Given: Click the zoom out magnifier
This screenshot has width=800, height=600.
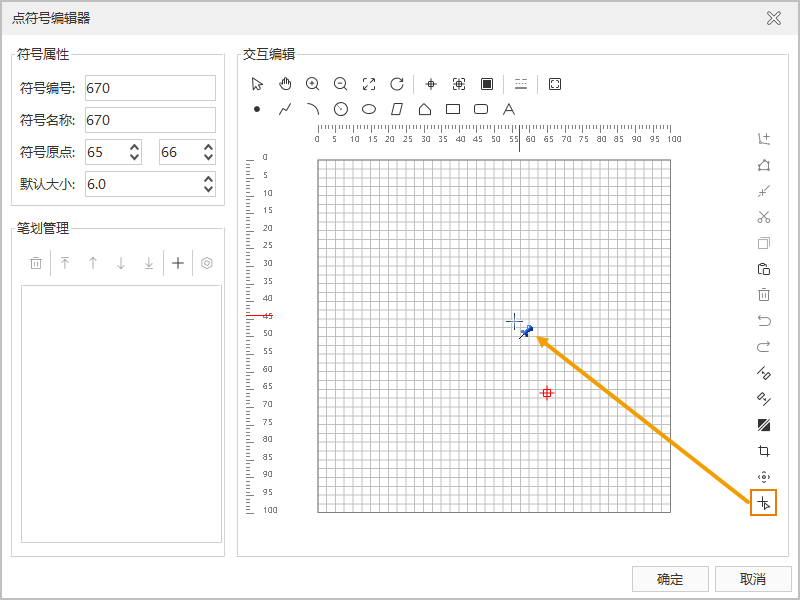Looking at the screenshot, I should point(340,84).
